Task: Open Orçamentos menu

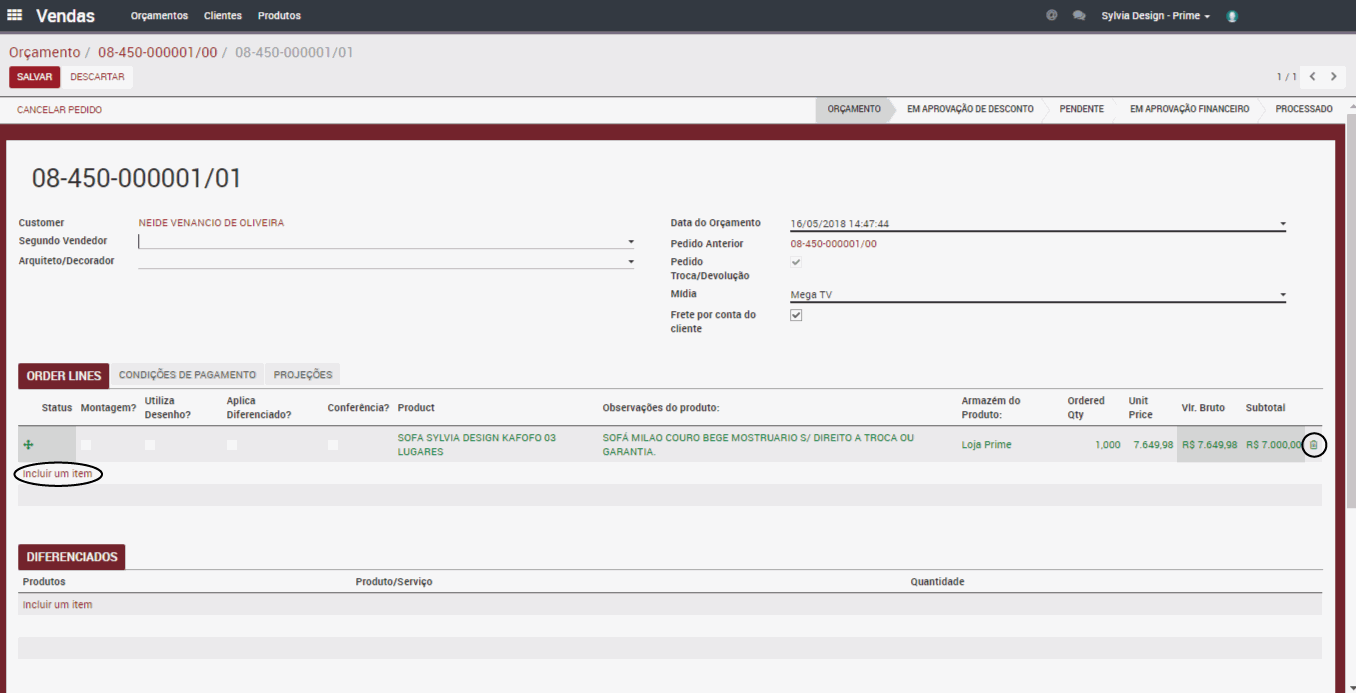Action: click(x=159, y=16)
